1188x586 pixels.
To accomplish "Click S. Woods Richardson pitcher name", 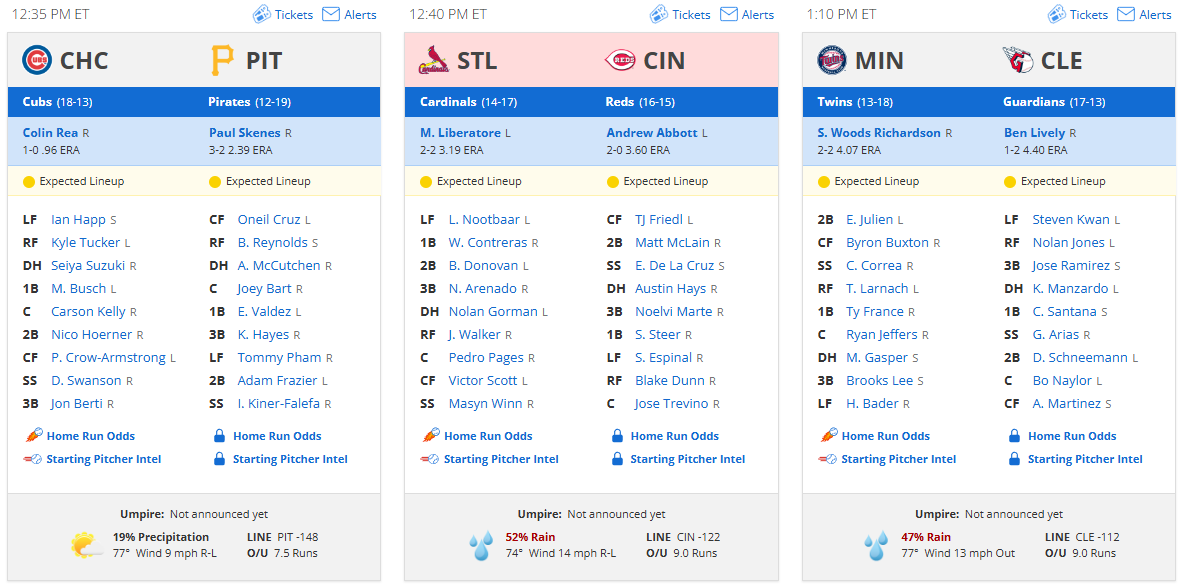I will tap(879, 133).
